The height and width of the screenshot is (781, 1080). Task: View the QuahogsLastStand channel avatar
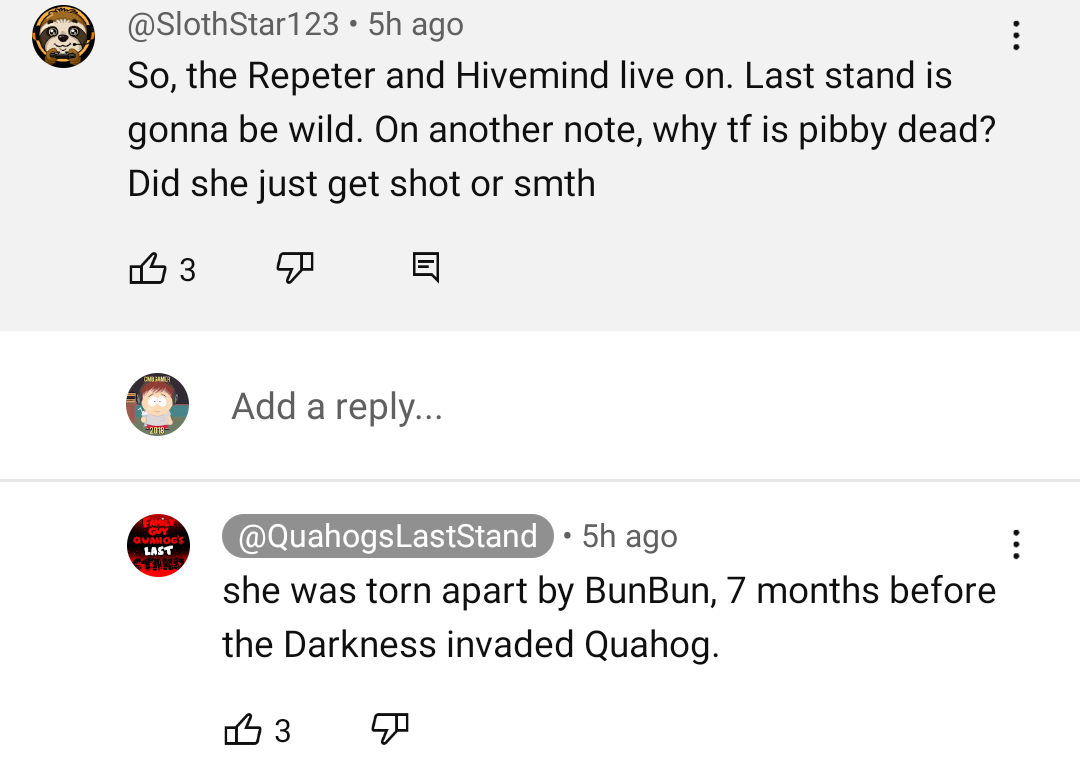tap(158, 545)
